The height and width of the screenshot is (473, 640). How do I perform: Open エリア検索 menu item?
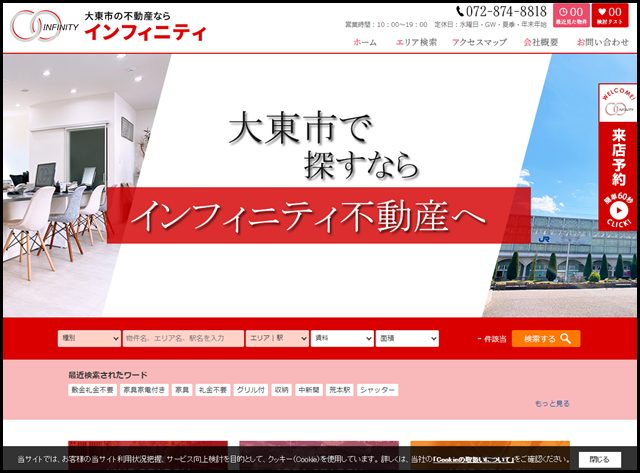pyautogui.click(x=416, y=42)
